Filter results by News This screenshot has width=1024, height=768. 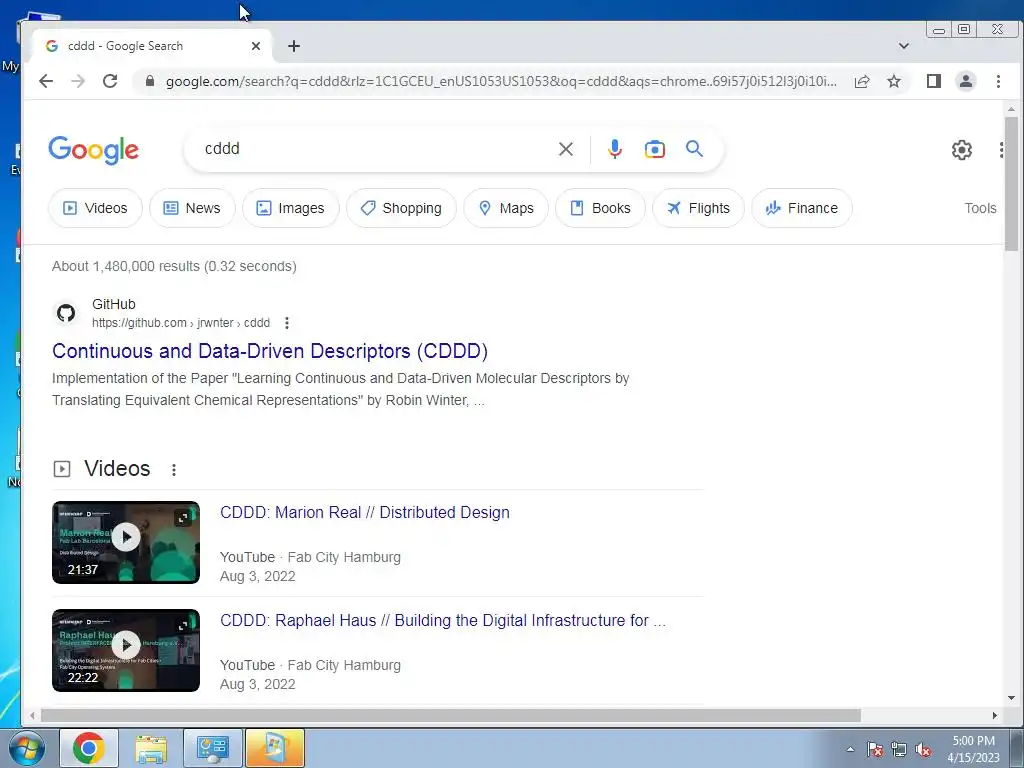point(192,208)
